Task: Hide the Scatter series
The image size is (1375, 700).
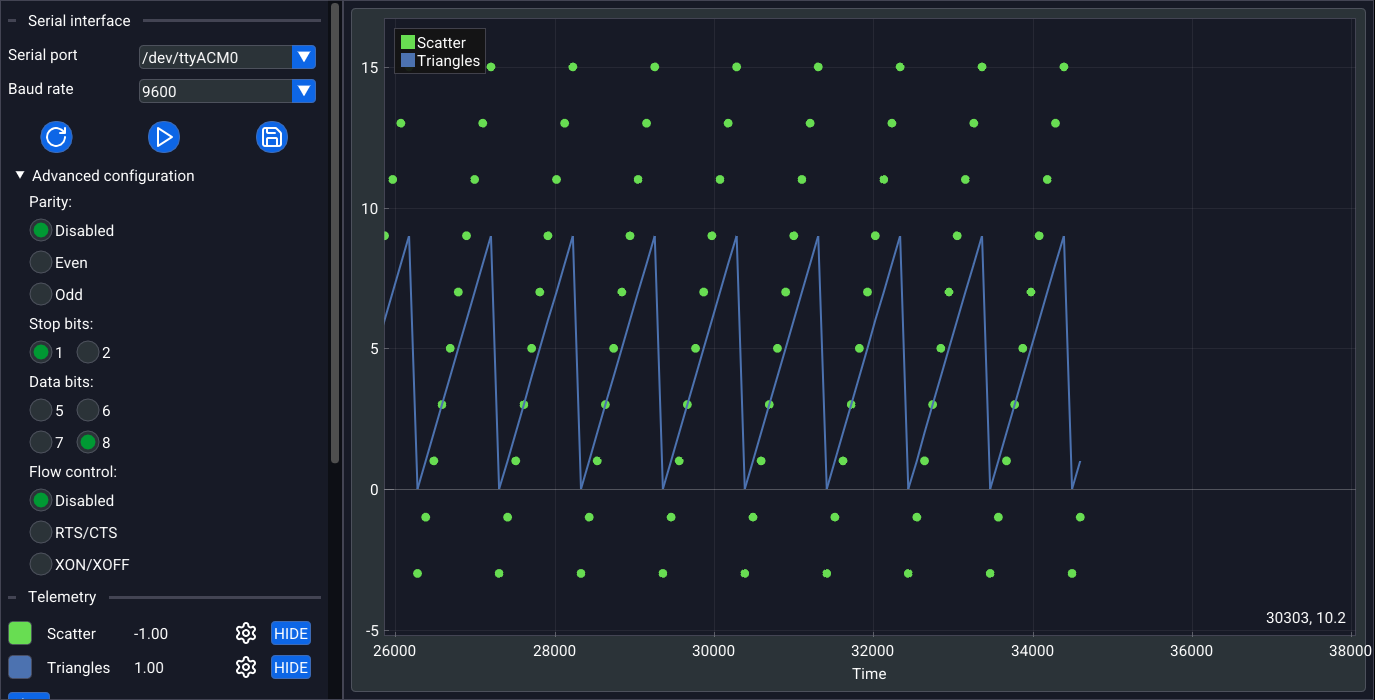Action: 290,633
